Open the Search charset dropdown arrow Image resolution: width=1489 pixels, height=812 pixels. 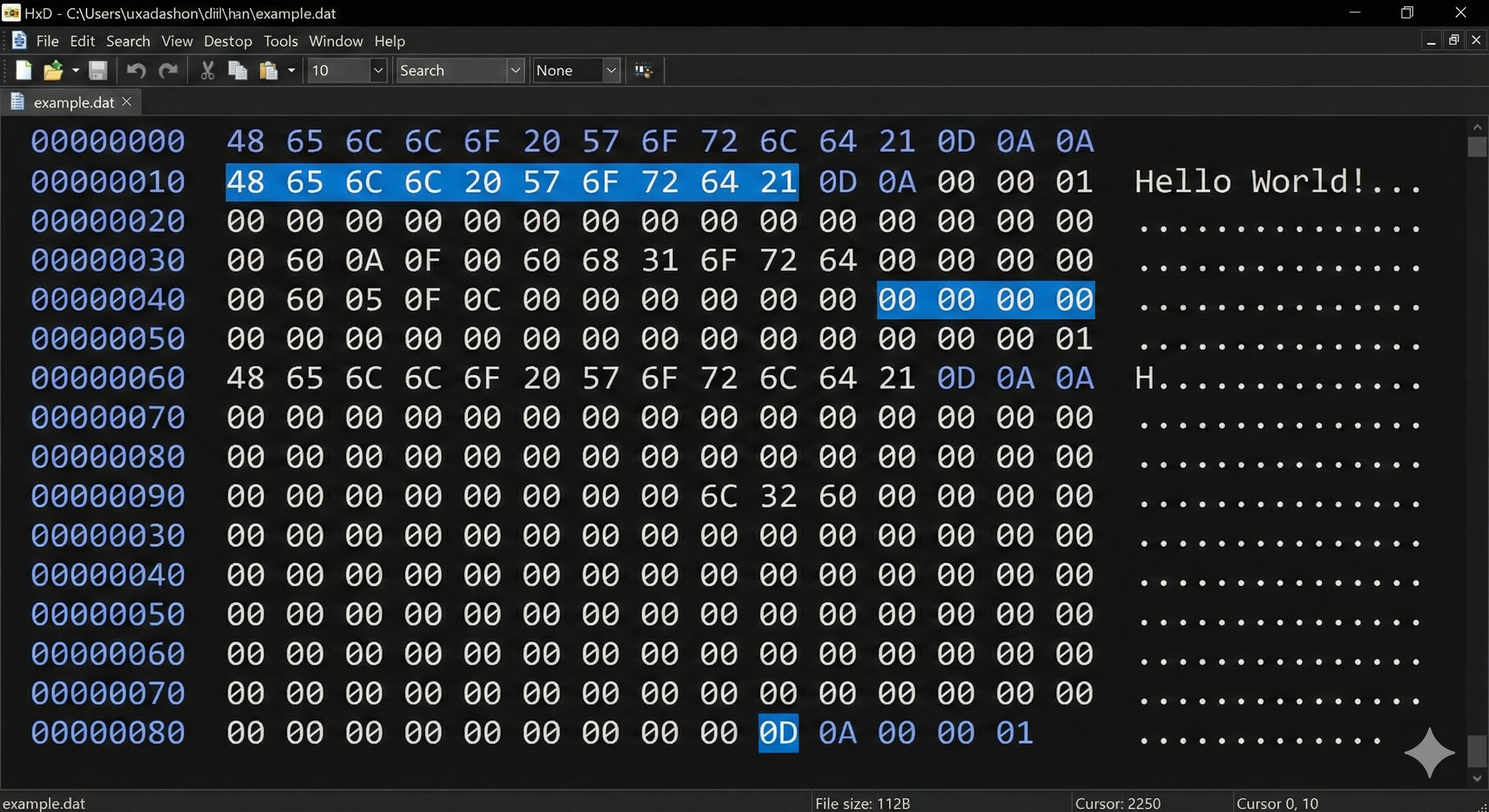515,70
